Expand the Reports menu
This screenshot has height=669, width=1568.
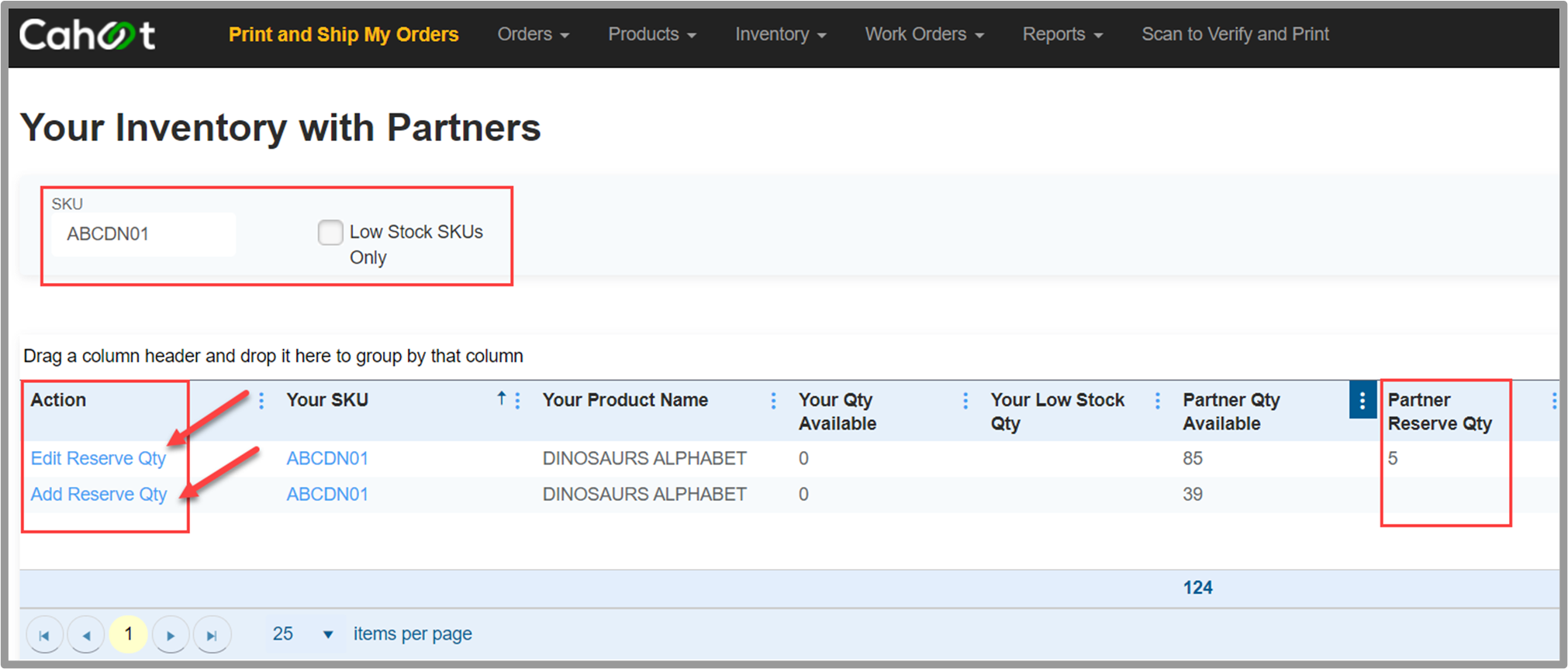coord(1062,35)
